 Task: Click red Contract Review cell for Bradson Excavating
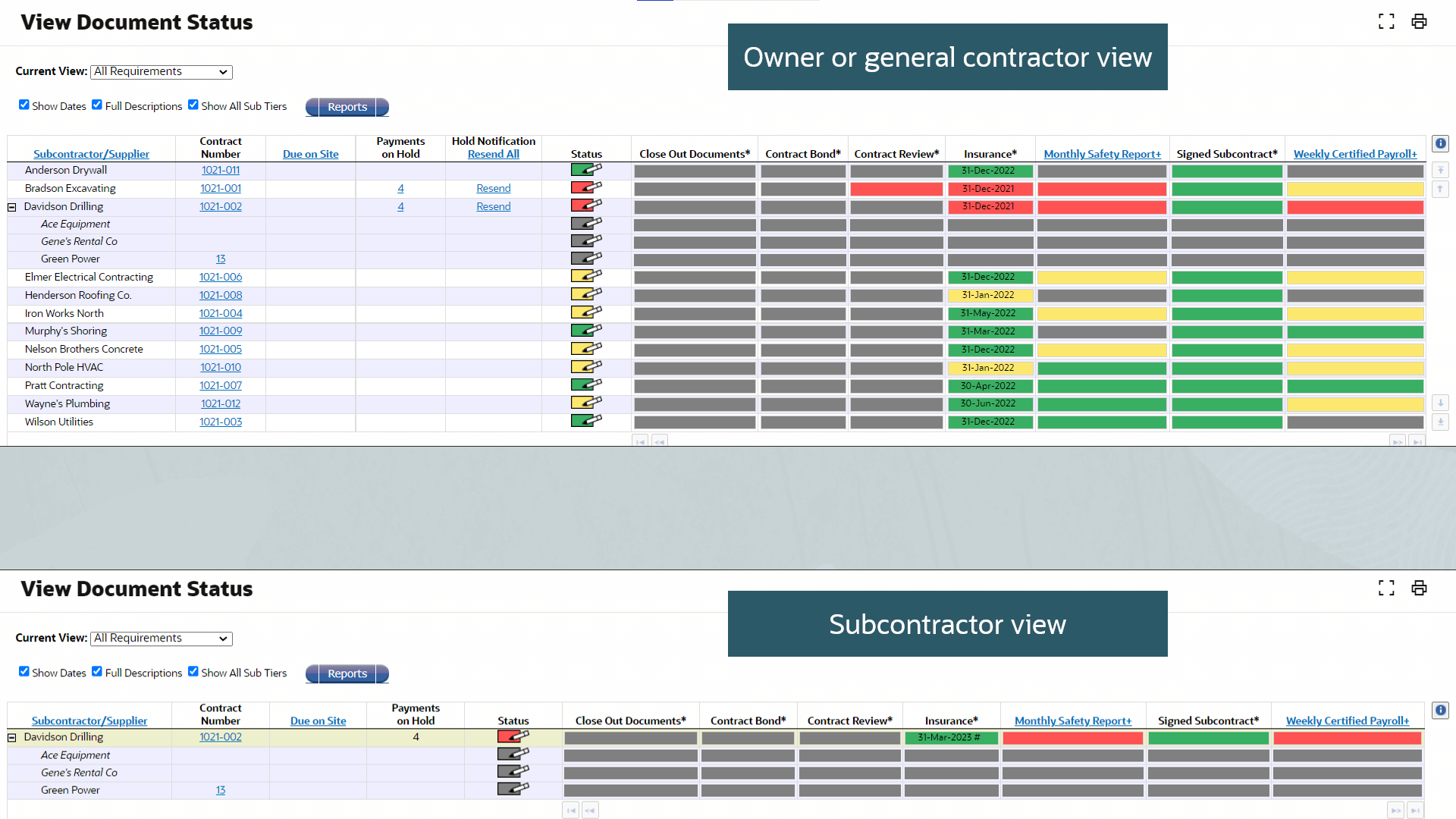pos(896,189)
